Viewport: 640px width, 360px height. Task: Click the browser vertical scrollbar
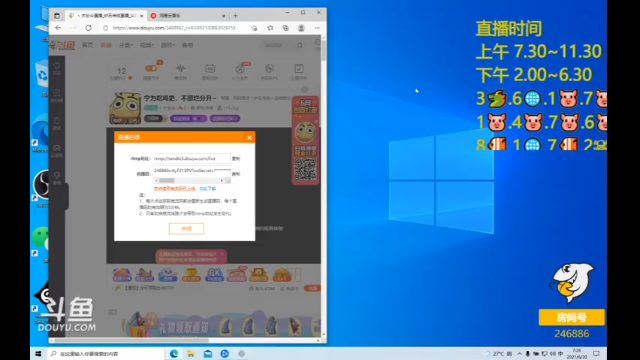324,51
